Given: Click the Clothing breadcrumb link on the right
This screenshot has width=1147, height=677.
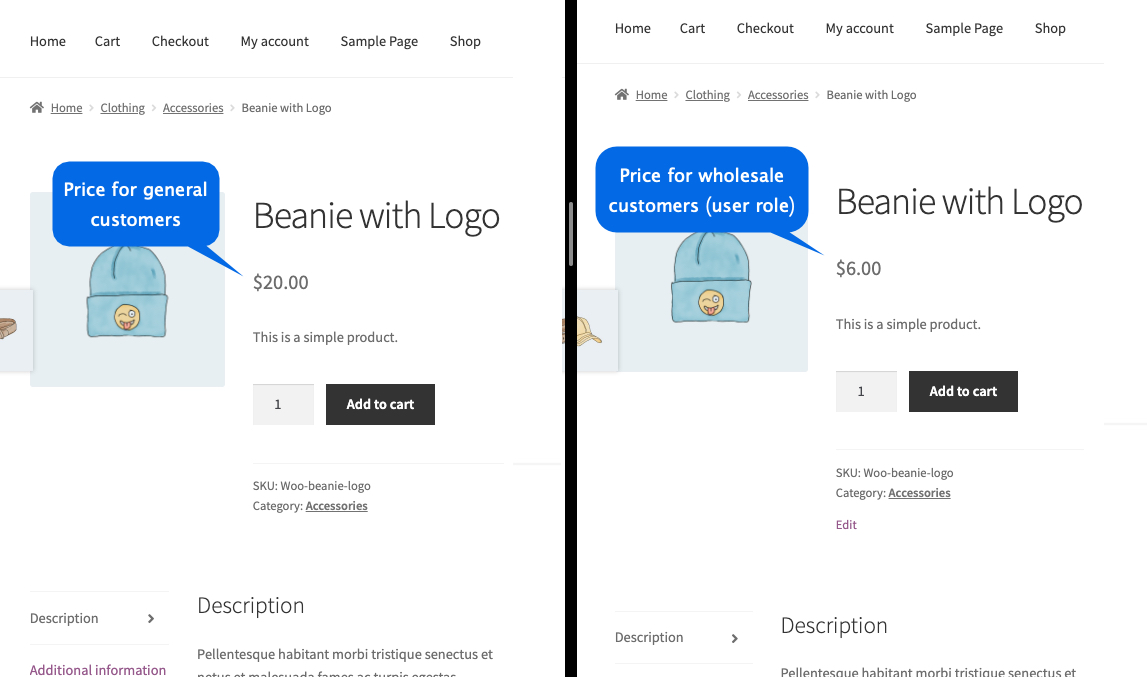Looking at the screenshot, I should point(707,94).
